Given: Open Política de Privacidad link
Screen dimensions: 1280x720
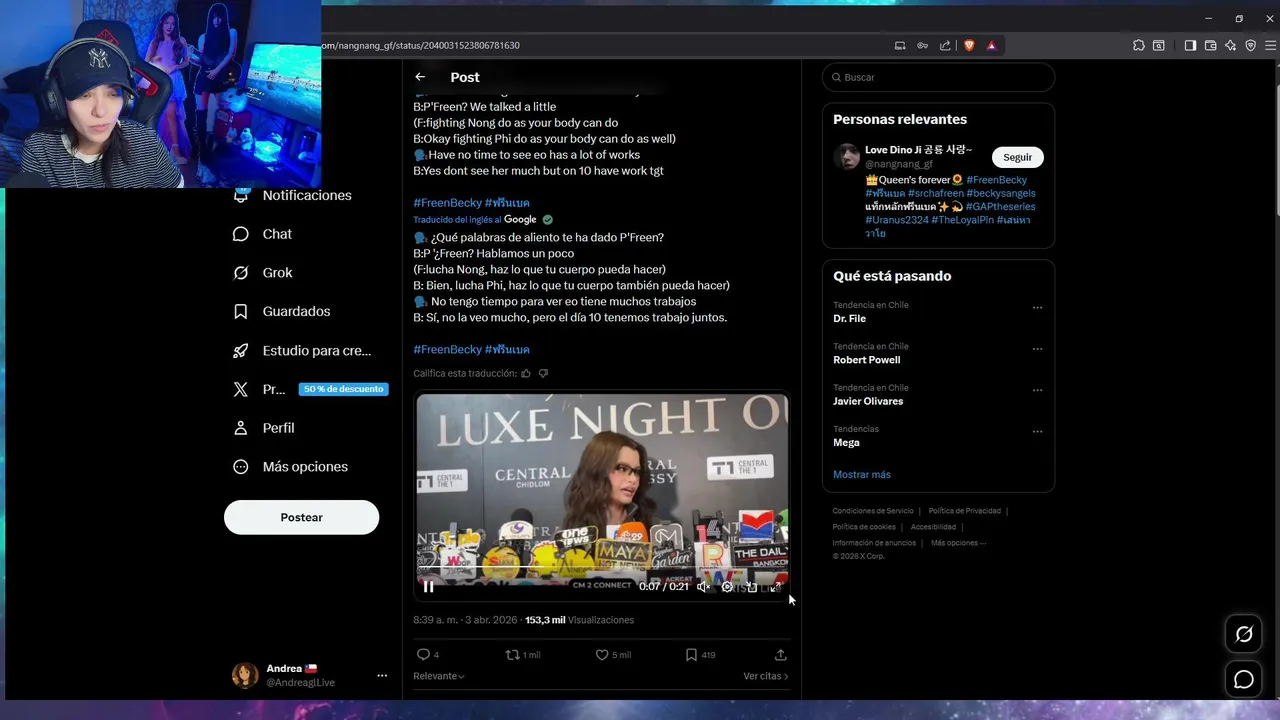Looking at the screenshot, I should pyautogui.click(x=964, y=511).
